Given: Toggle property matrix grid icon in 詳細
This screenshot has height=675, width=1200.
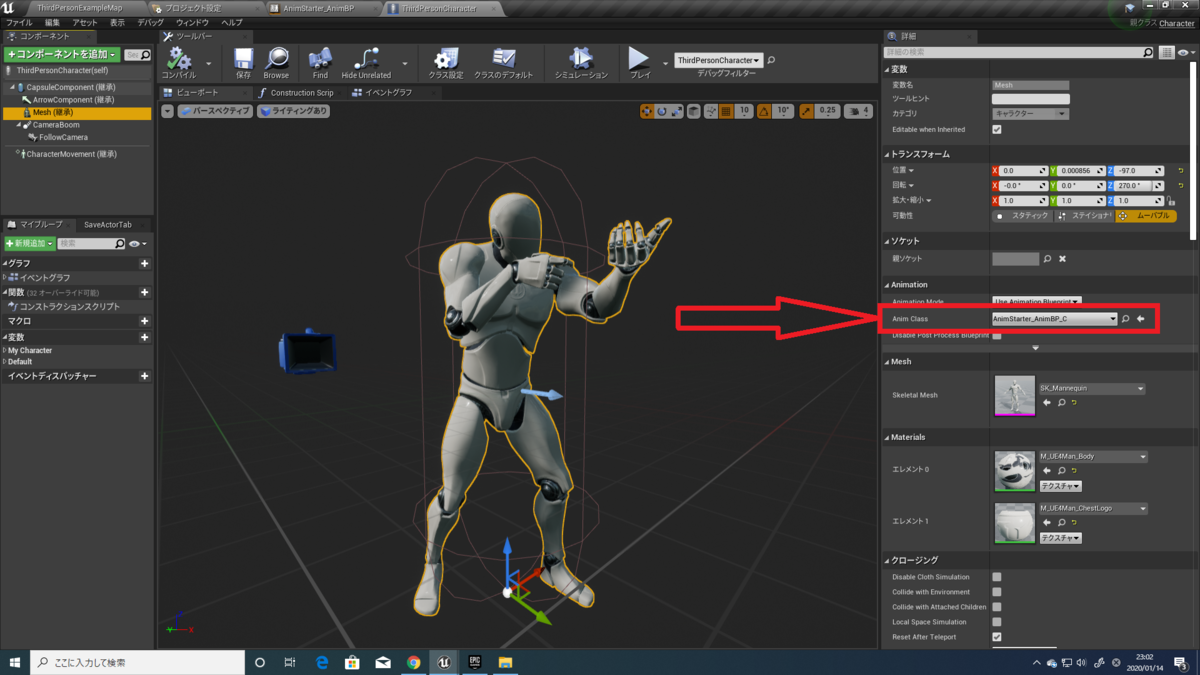Looking at the screenshot, I should [x=1167, y=52].
